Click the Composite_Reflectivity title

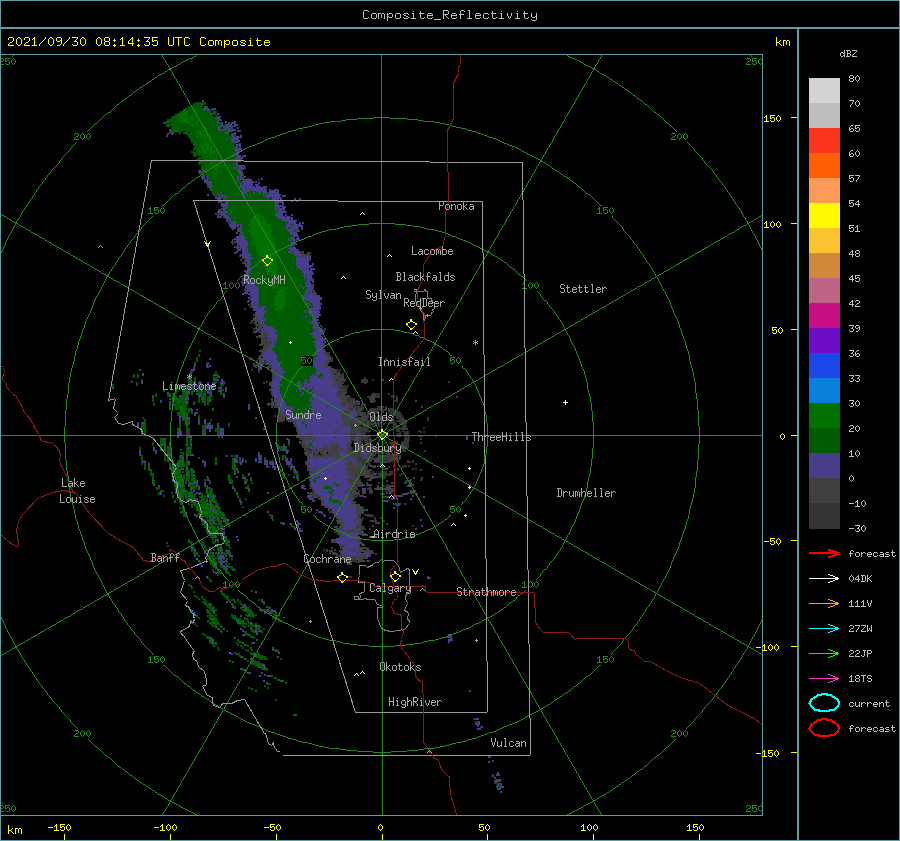(450, 15)
